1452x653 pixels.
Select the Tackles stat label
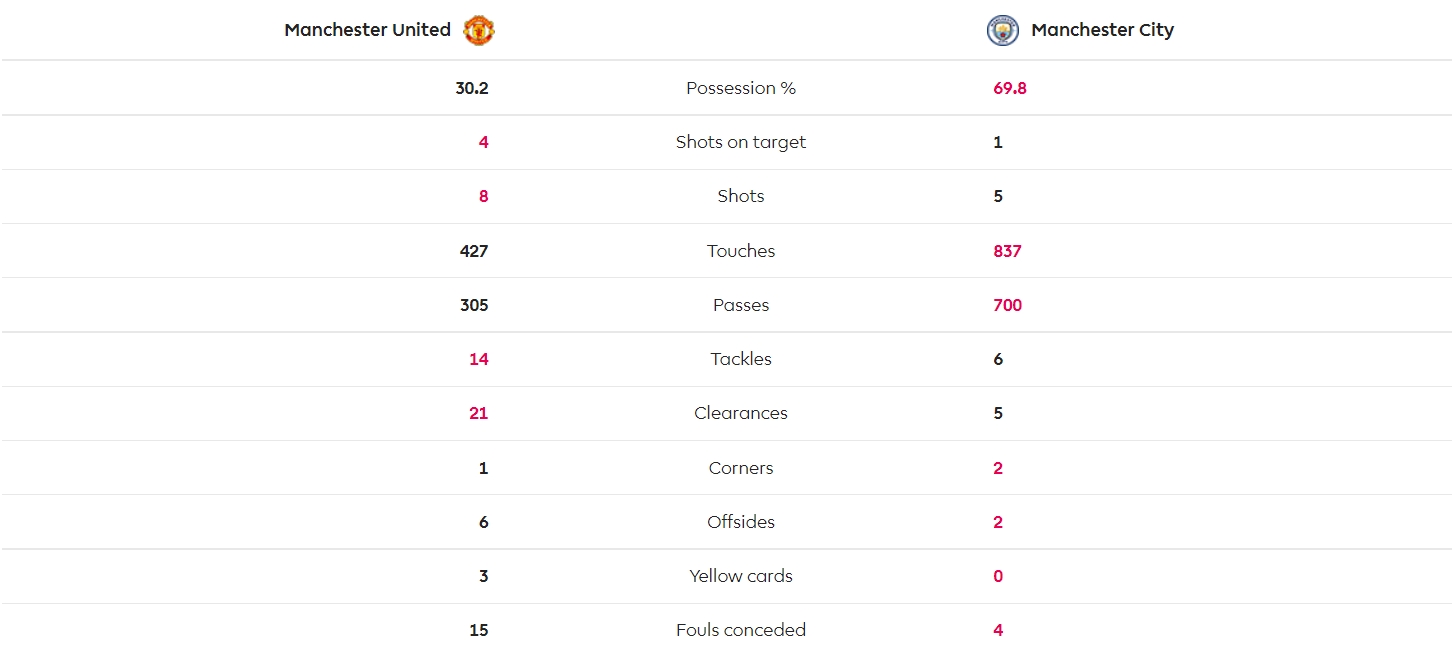(741, 359)
